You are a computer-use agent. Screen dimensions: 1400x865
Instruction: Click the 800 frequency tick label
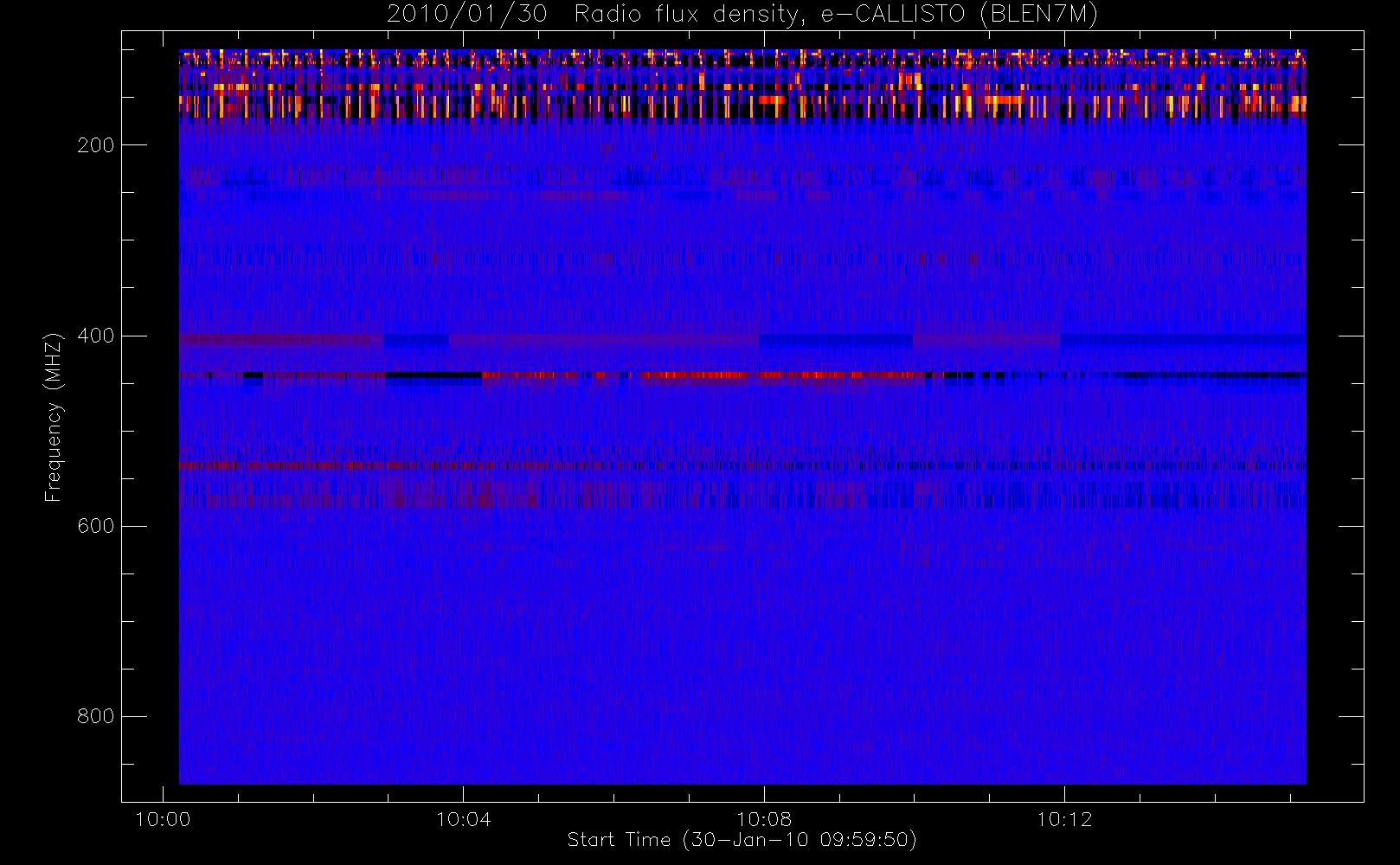tap(96, 716)
